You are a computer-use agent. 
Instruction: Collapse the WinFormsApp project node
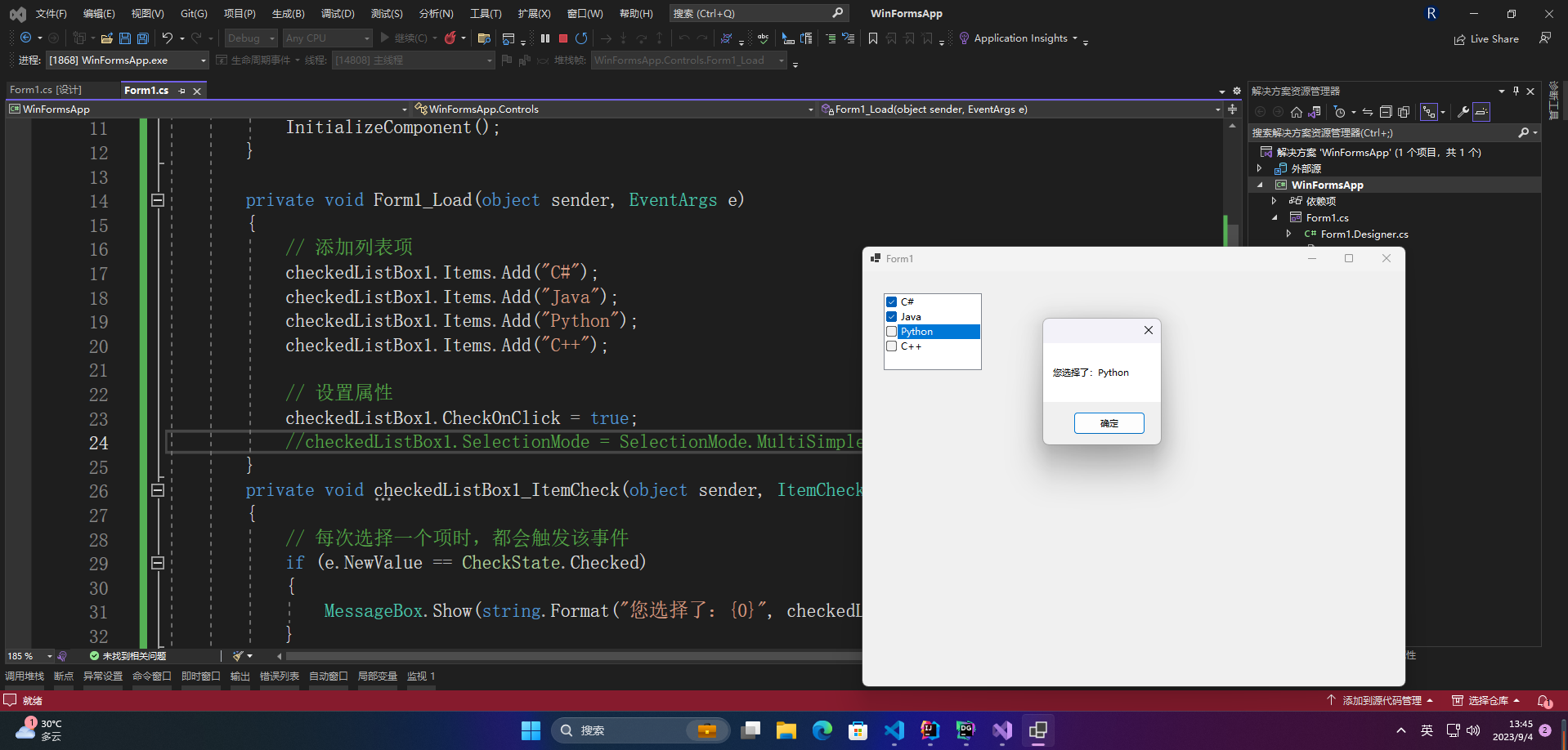1260,185
